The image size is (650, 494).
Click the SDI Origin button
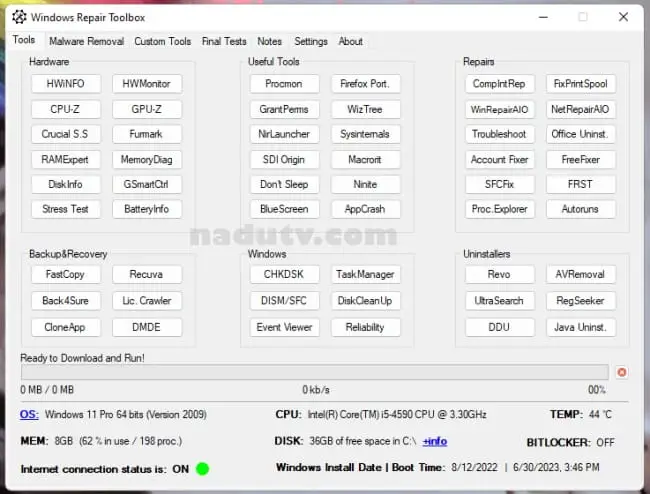[x=284, y=160]
